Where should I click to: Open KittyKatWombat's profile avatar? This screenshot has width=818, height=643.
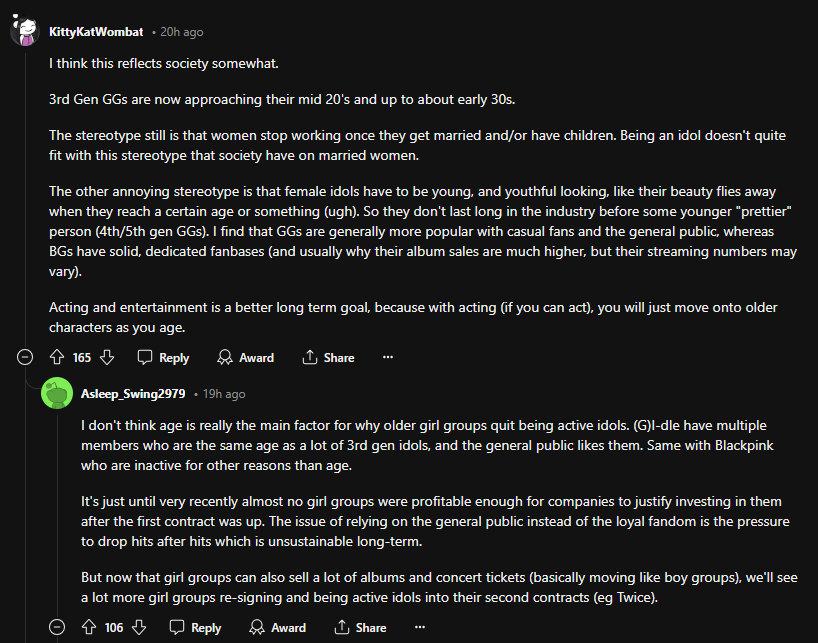25,31
